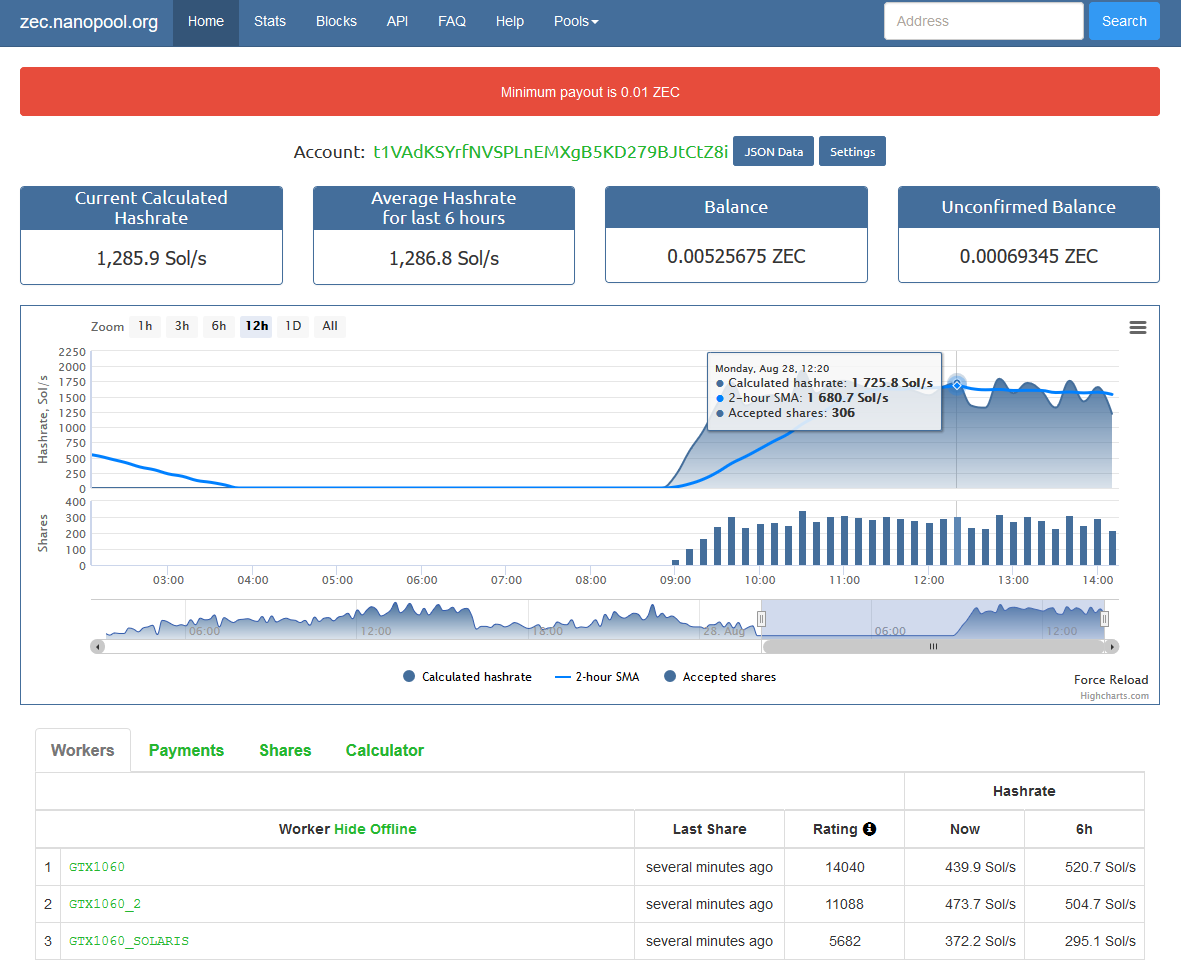
Task: Open worker GTX1060_SOLARIS details
Action: [x=129, y=941]
